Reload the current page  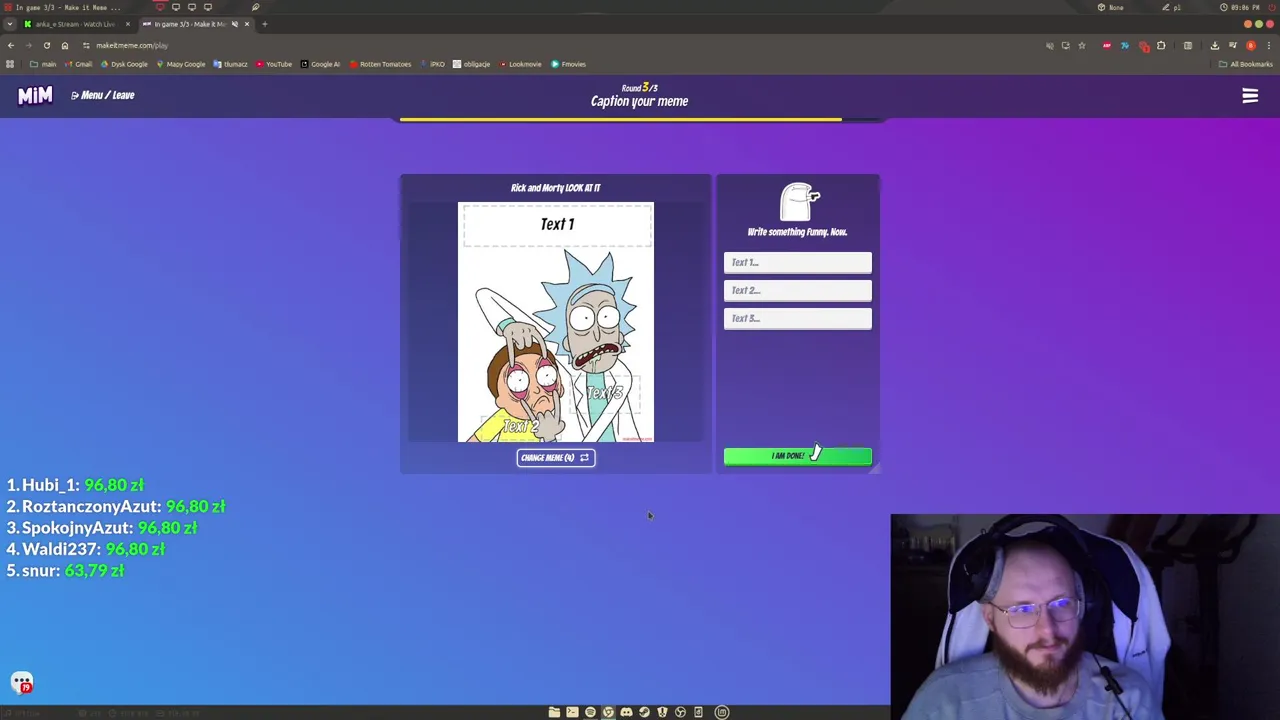click(x=46, y=45)
